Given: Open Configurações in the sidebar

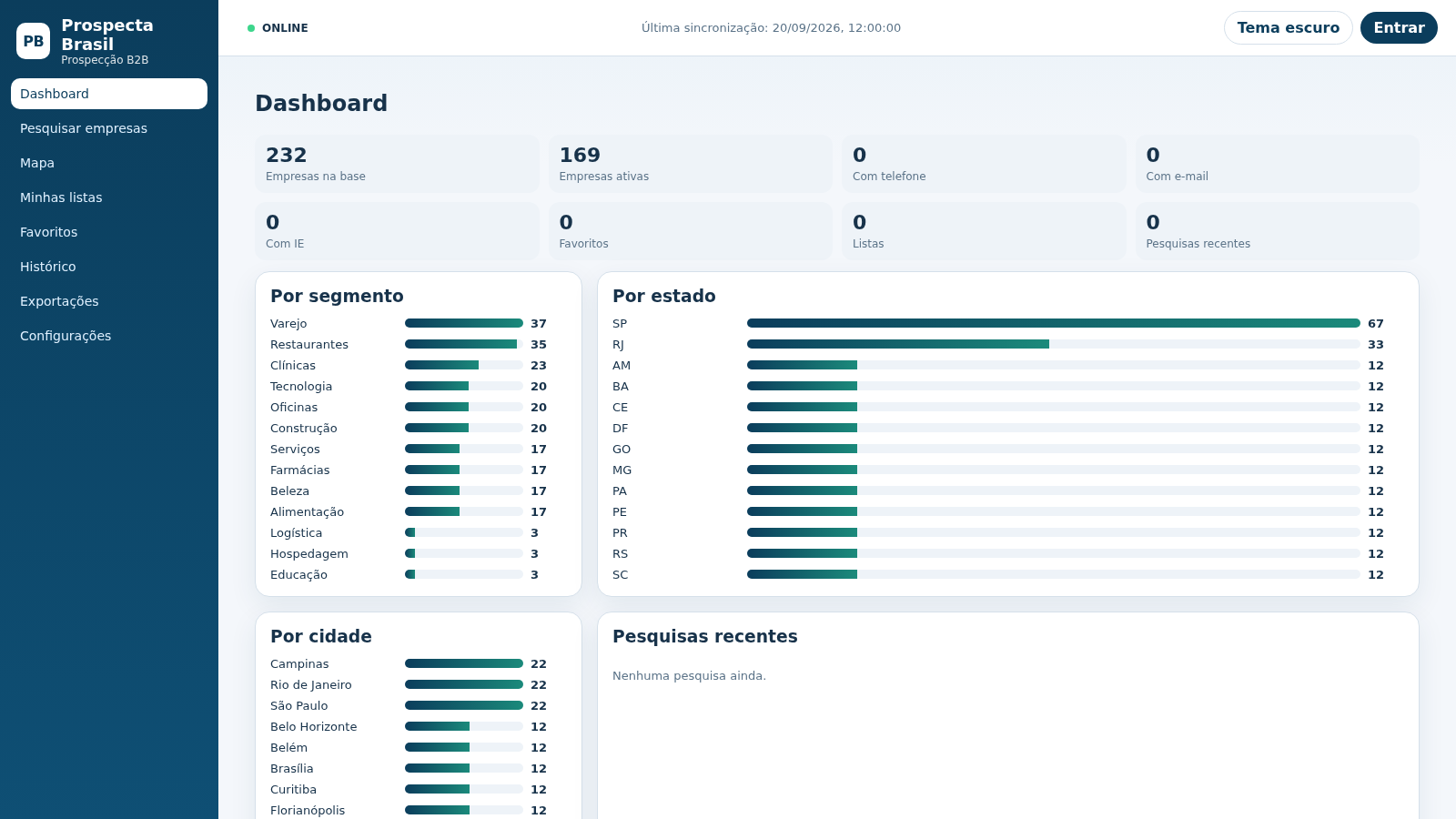Looking at the screenshot, I should pos(109,336).
